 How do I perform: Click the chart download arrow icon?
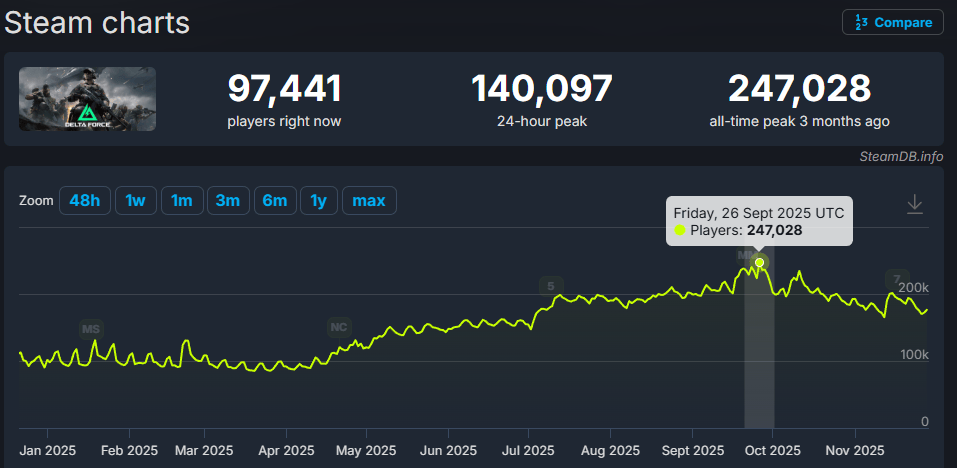914,204
